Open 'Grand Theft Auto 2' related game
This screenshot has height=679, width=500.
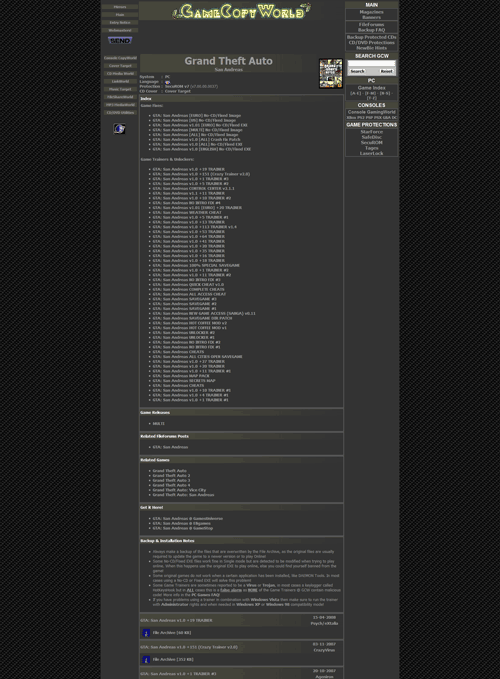171,475
